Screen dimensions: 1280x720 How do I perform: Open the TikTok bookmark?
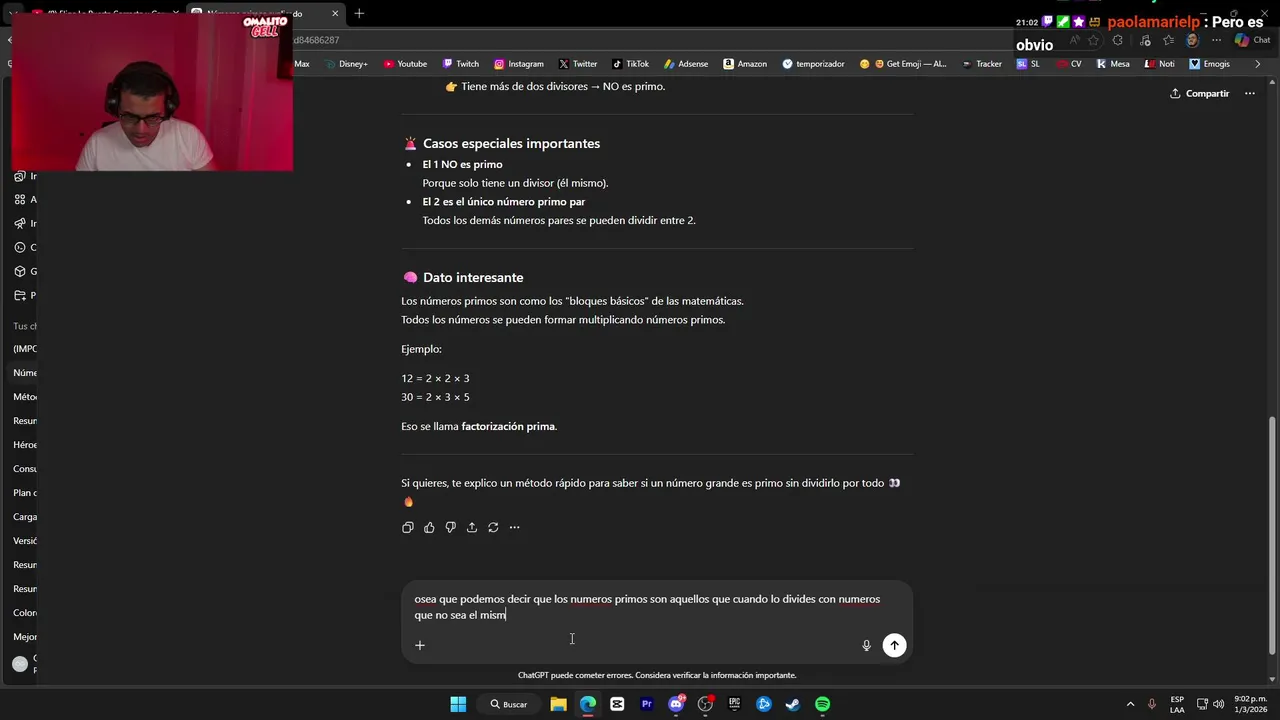pos(630,64)
